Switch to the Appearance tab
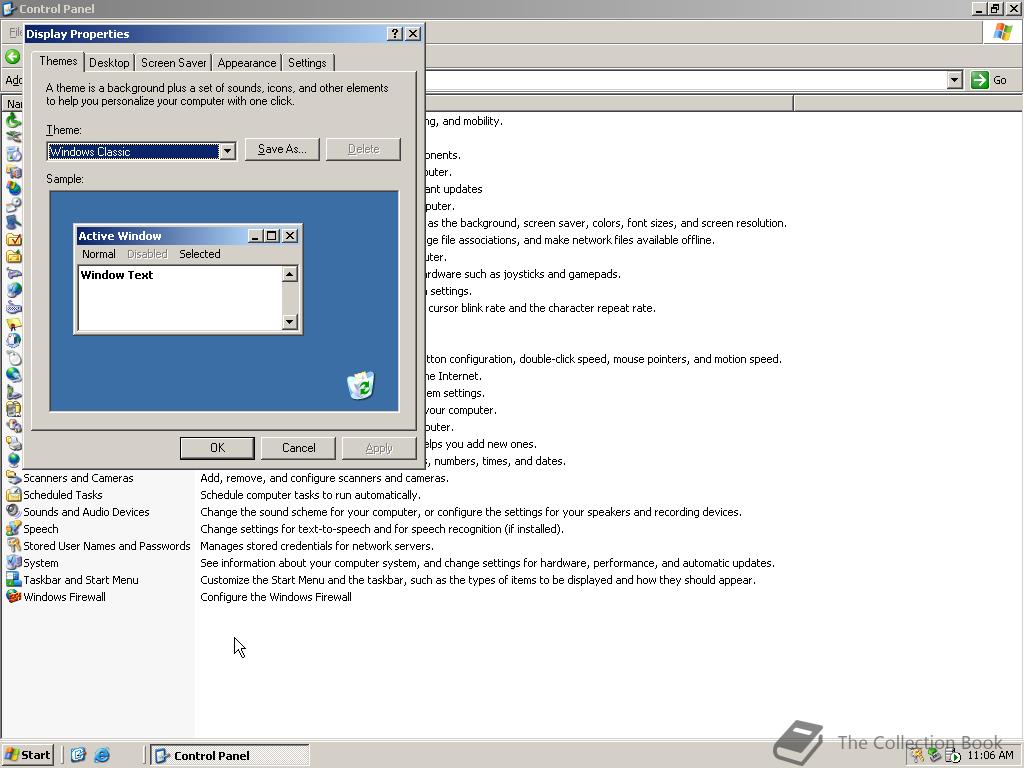Image resolution: width=1024 pixels, height=768 pixels. [x=247, y=63]
